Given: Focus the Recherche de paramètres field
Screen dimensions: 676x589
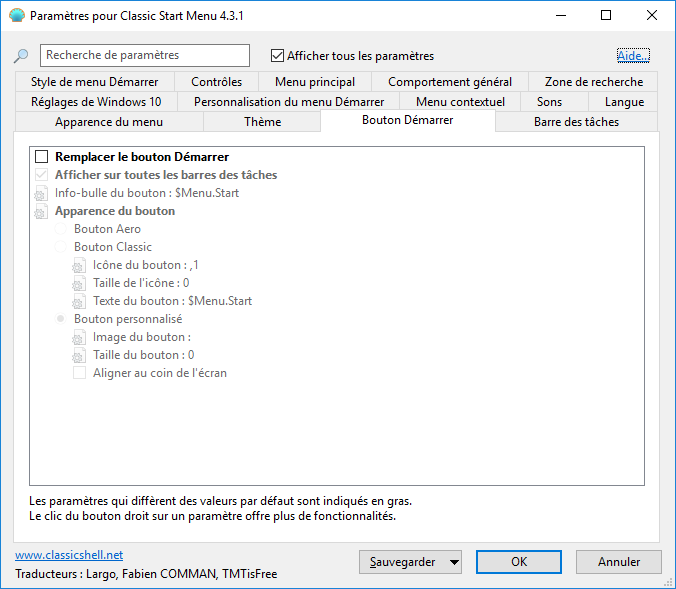Looking at the screenshot, I should [x=145, y=56].
